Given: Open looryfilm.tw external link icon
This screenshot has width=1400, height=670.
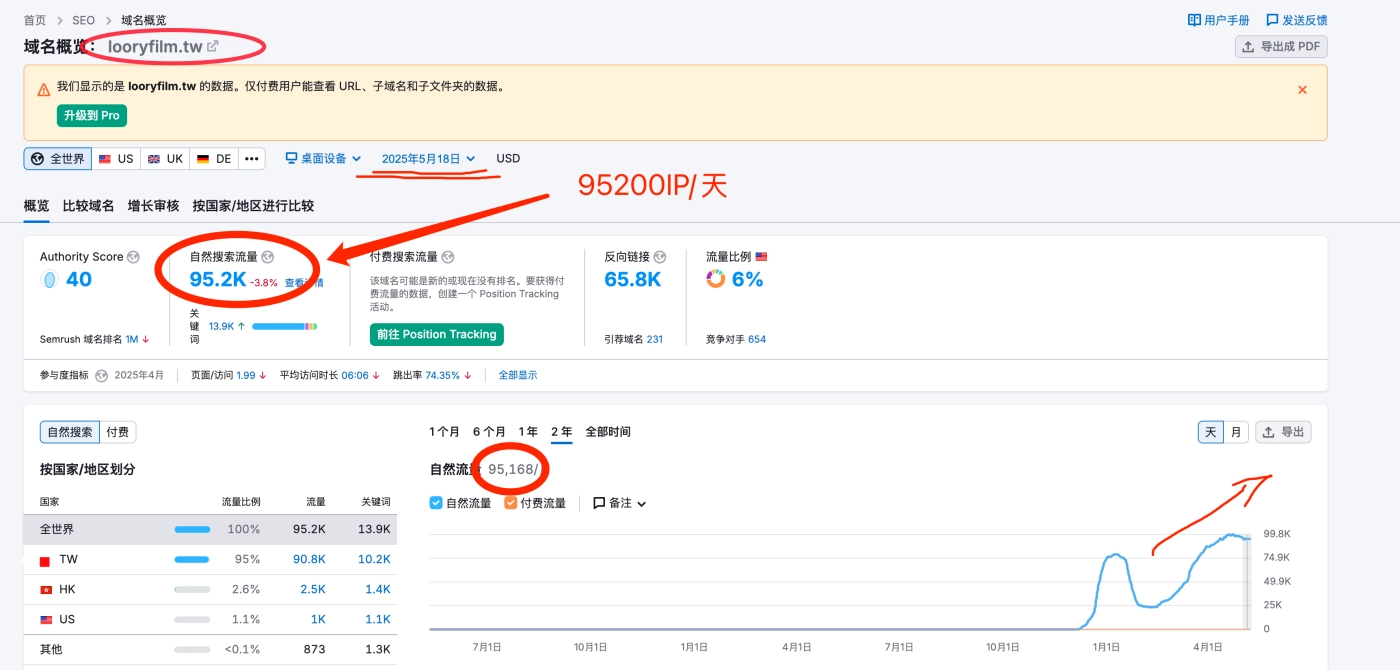Looking at the screenshot, I should [x=213, y=46].
